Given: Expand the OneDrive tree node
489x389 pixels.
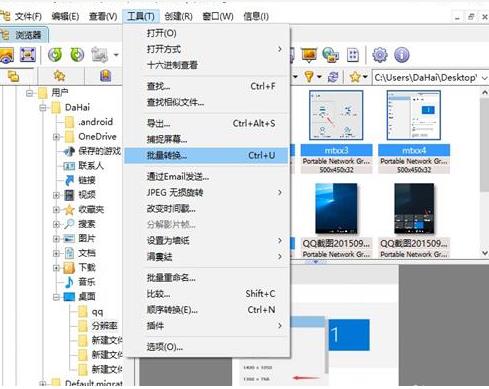Looking at the screenshot, I should tap(56, 137).
